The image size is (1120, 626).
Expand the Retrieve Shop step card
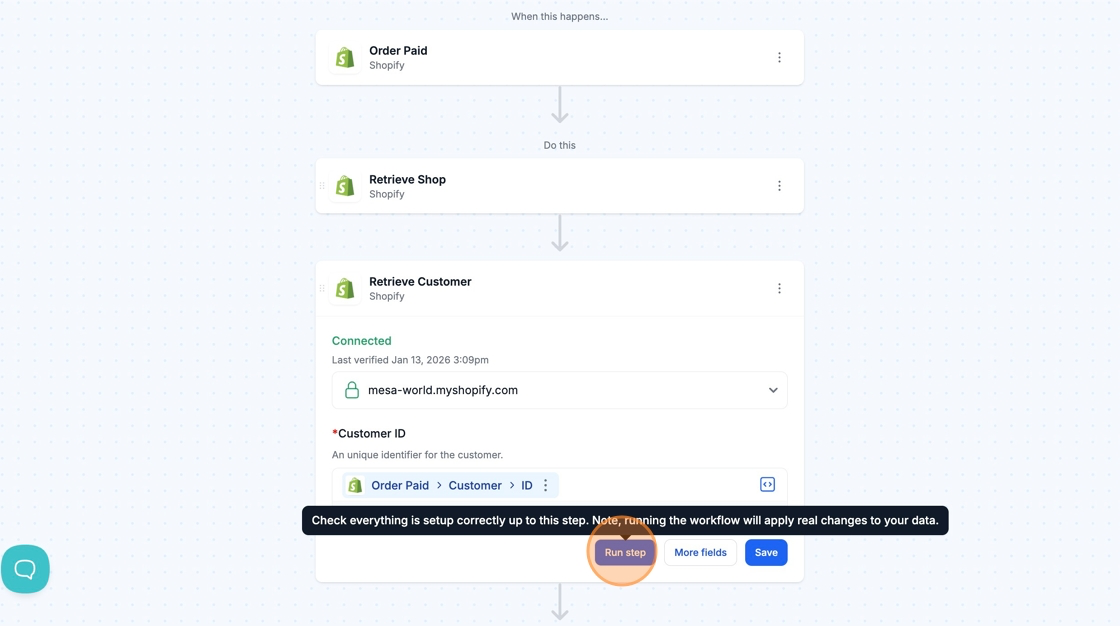(x=560, y=186)
